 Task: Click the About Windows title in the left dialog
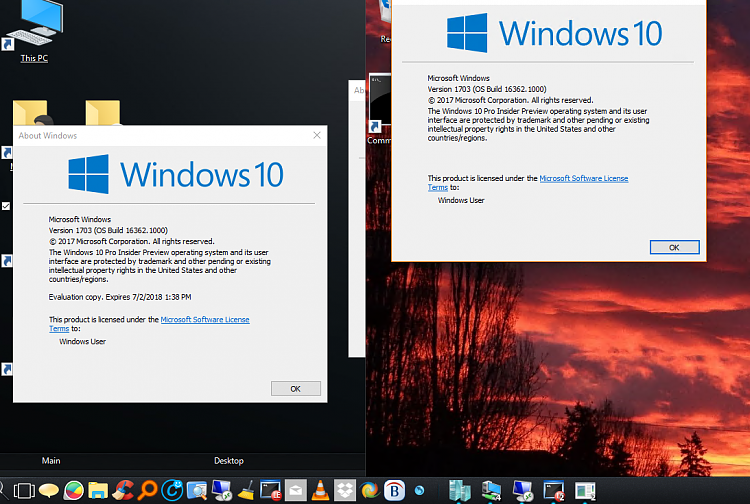pyautogui.click(x=48, y=136)
